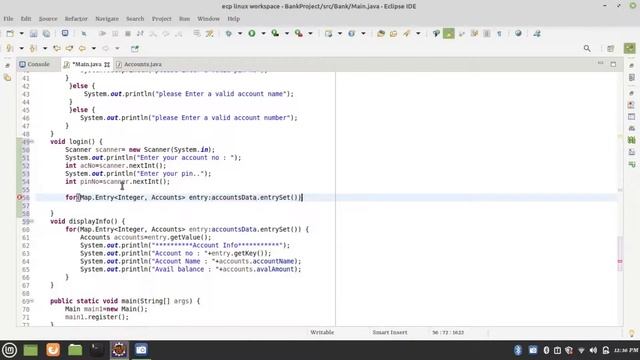The width and height of the screenshot is (640, 360).
Task: Expand the External Tools dropdown arrow
Action: coord(310,34)
